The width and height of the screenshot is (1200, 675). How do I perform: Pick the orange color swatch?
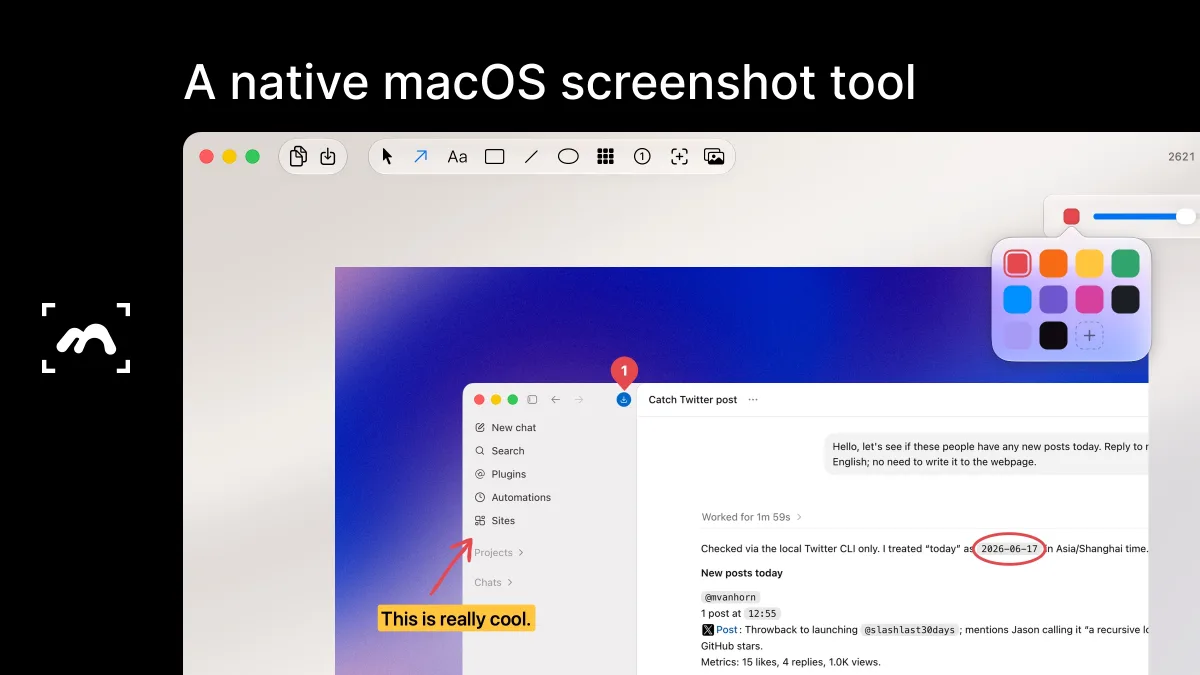[x=1053, y=263]
